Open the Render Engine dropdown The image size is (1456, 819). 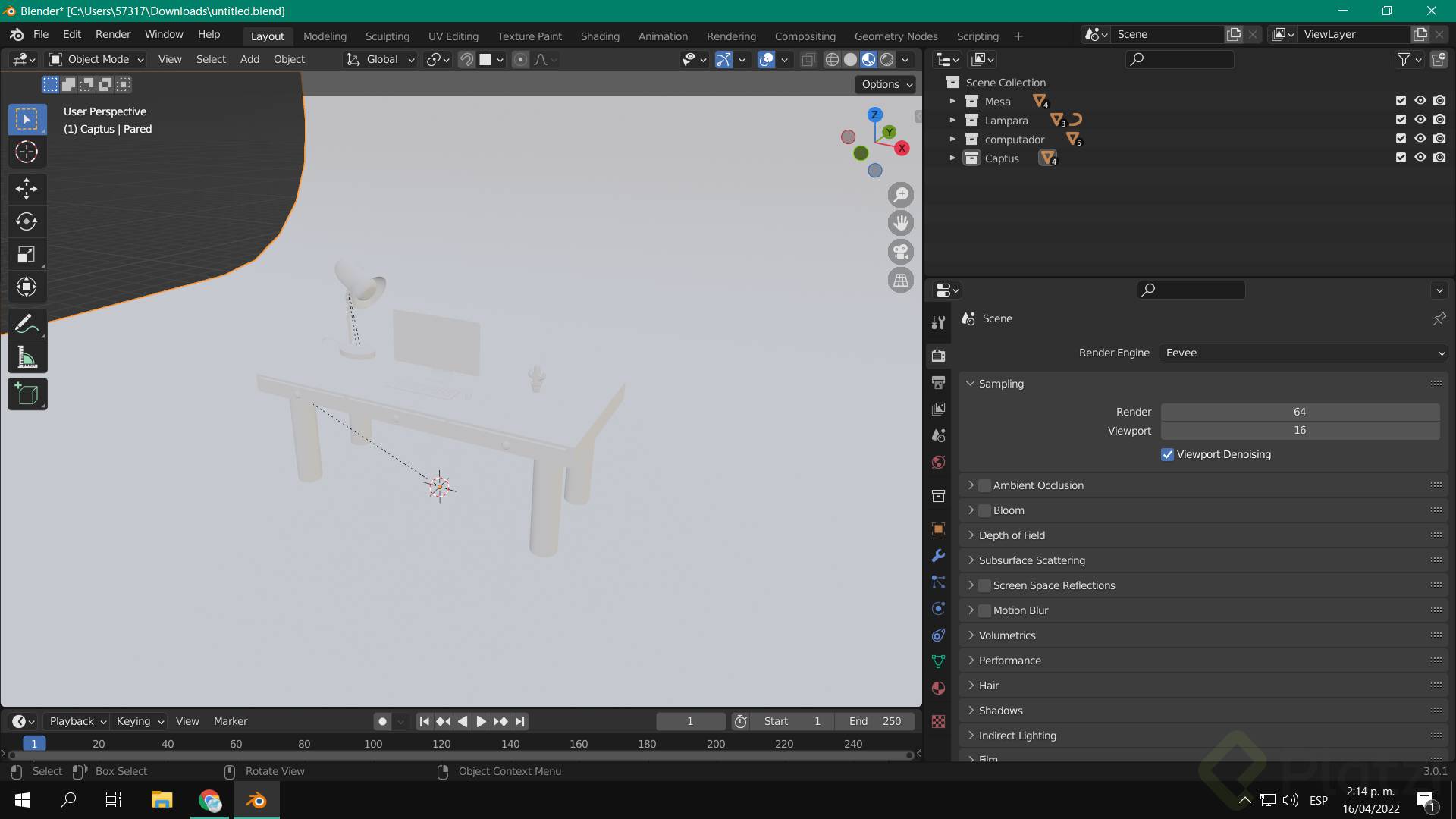click(x=1303, y=353)
